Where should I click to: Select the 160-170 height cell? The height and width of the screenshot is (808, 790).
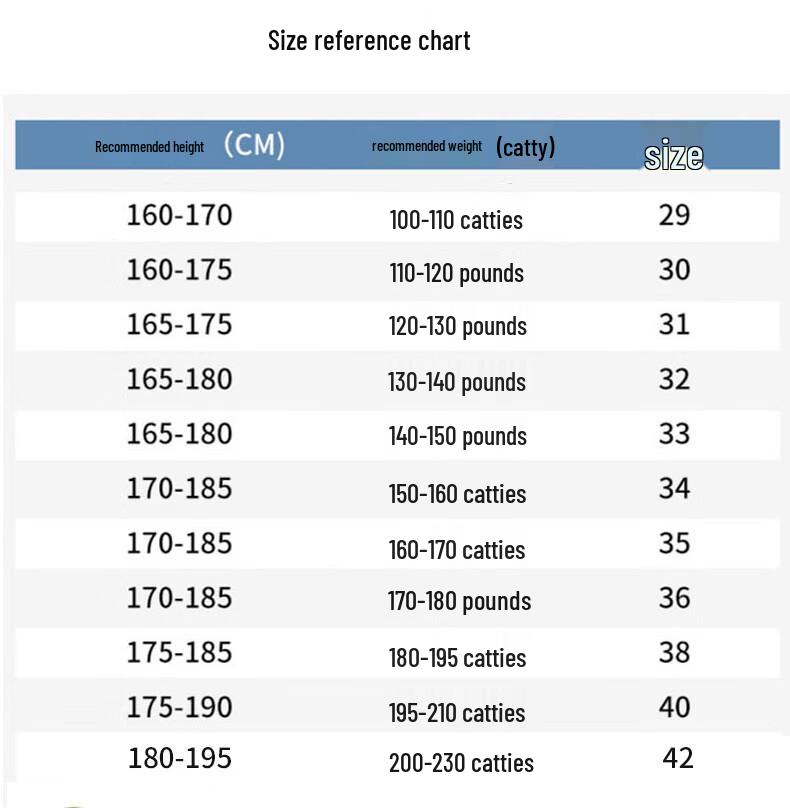tap(179, 215)
